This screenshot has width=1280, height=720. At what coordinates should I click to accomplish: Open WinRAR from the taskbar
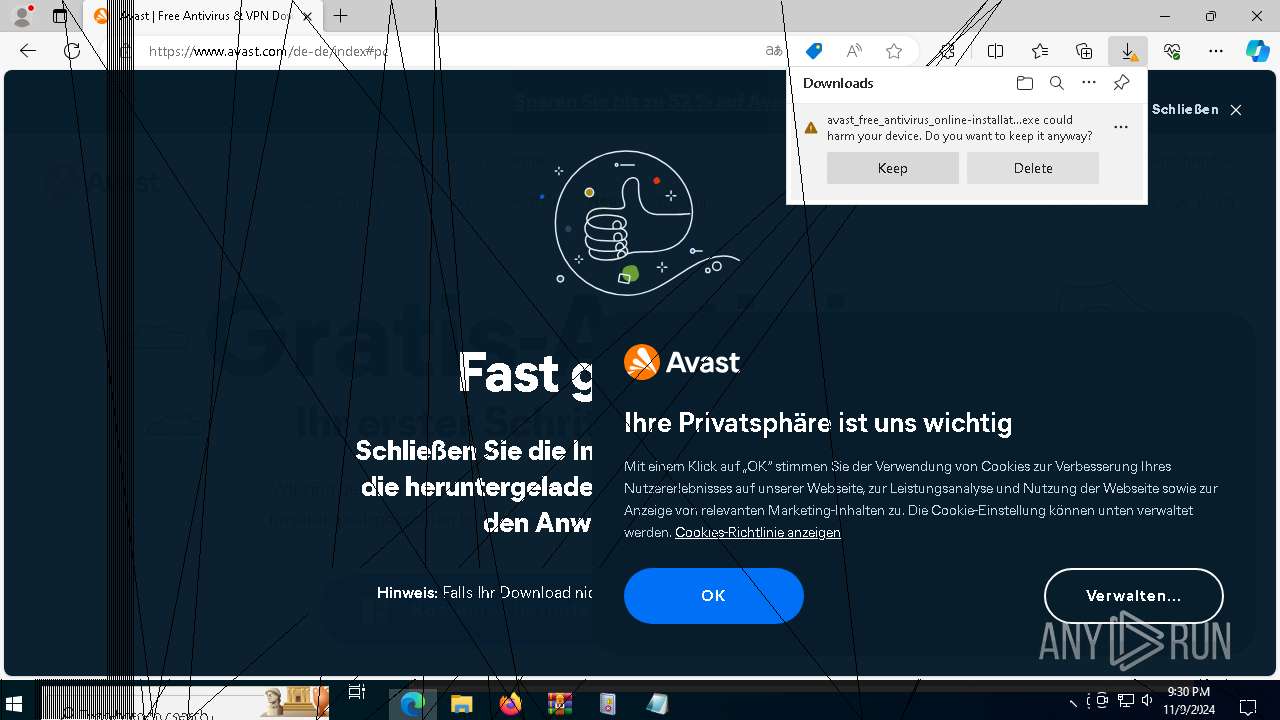click(559, 704)
